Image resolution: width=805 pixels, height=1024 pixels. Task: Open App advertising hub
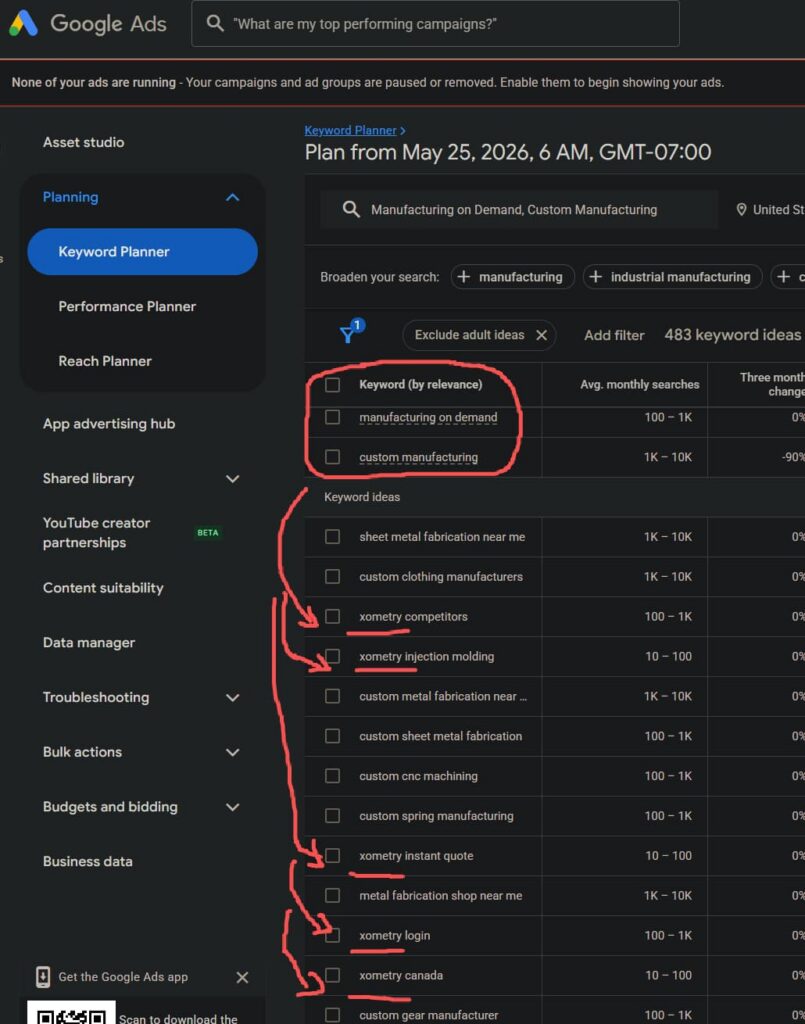pos(109,424)
